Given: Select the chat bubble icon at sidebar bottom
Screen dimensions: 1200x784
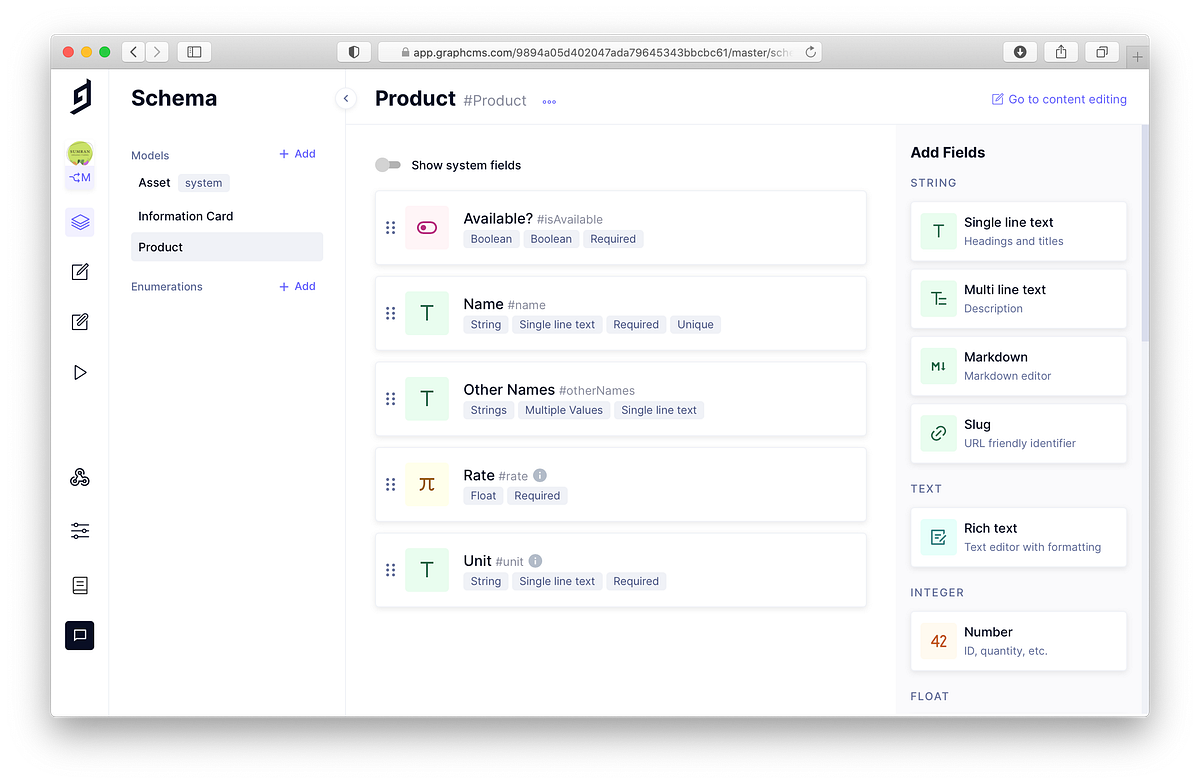Looking at the screenshot, I should [80, 635].
